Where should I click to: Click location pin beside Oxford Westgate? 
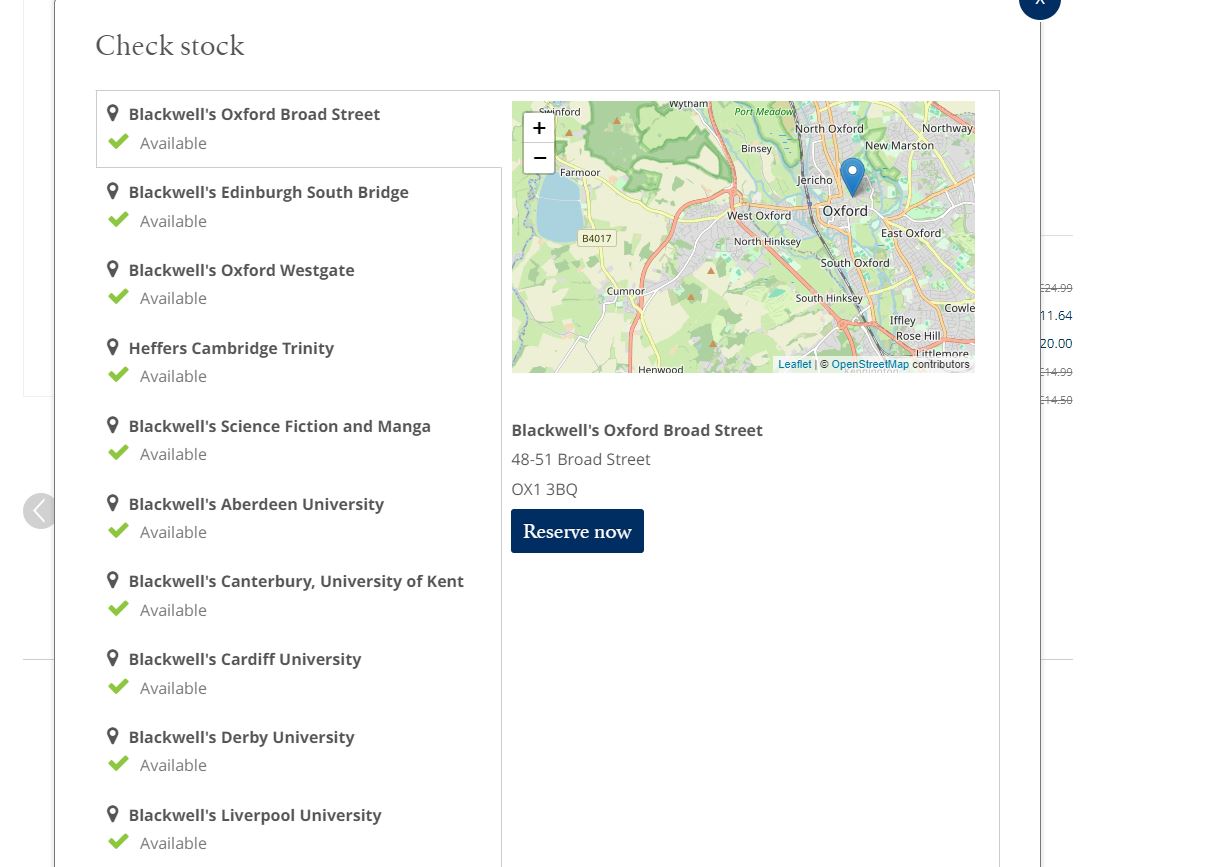pyautogui.click(x=113, y=269)
